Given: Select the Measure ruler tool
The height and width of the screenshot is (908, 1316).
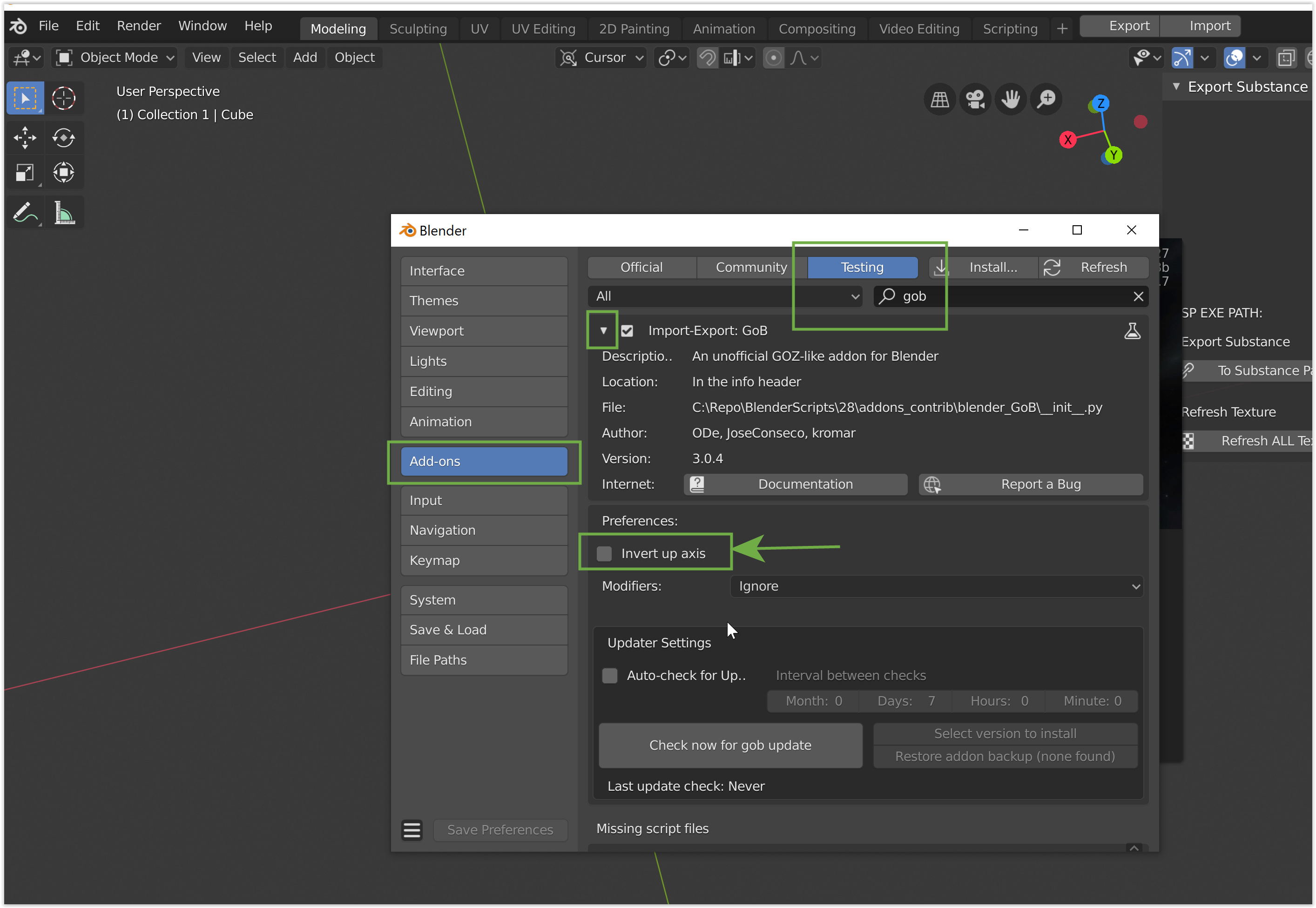Looking at the screenshot, I should click(63, 213).
